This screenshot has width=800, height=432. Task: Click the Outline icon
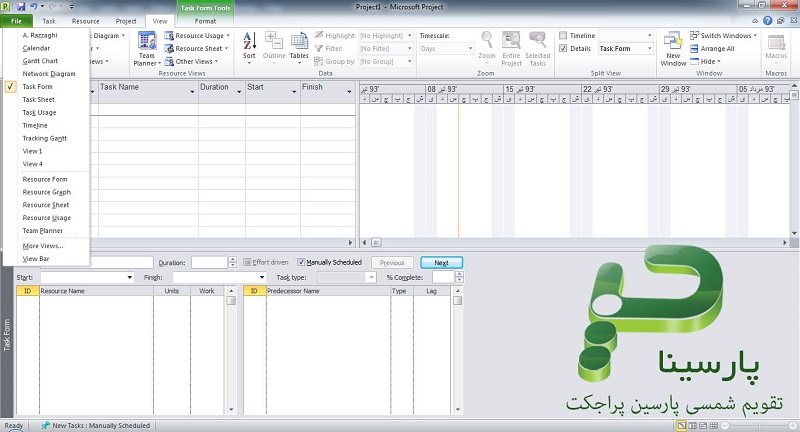pyautogui.click(x=274, y=41)
